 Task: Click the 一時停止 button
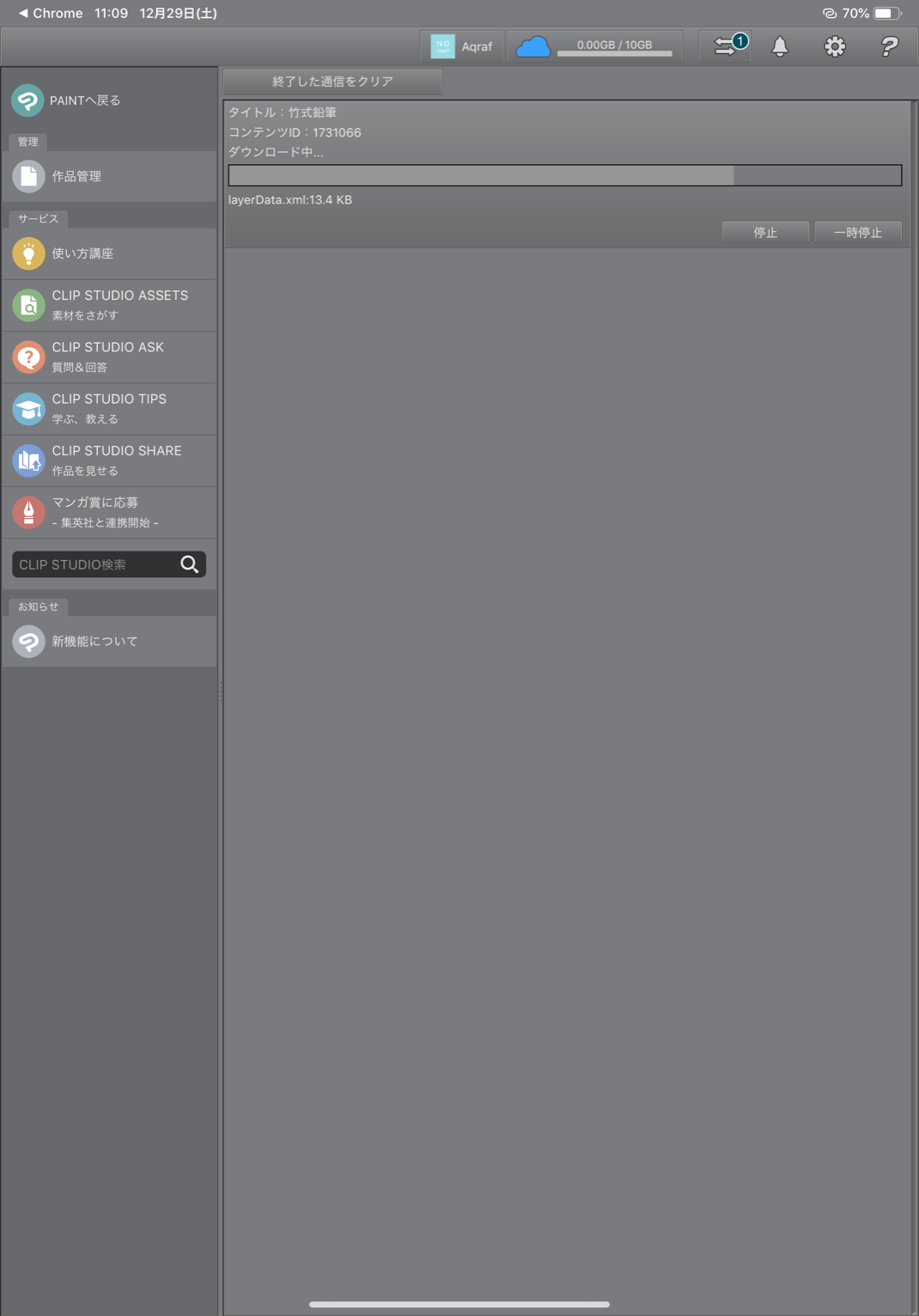858,232
